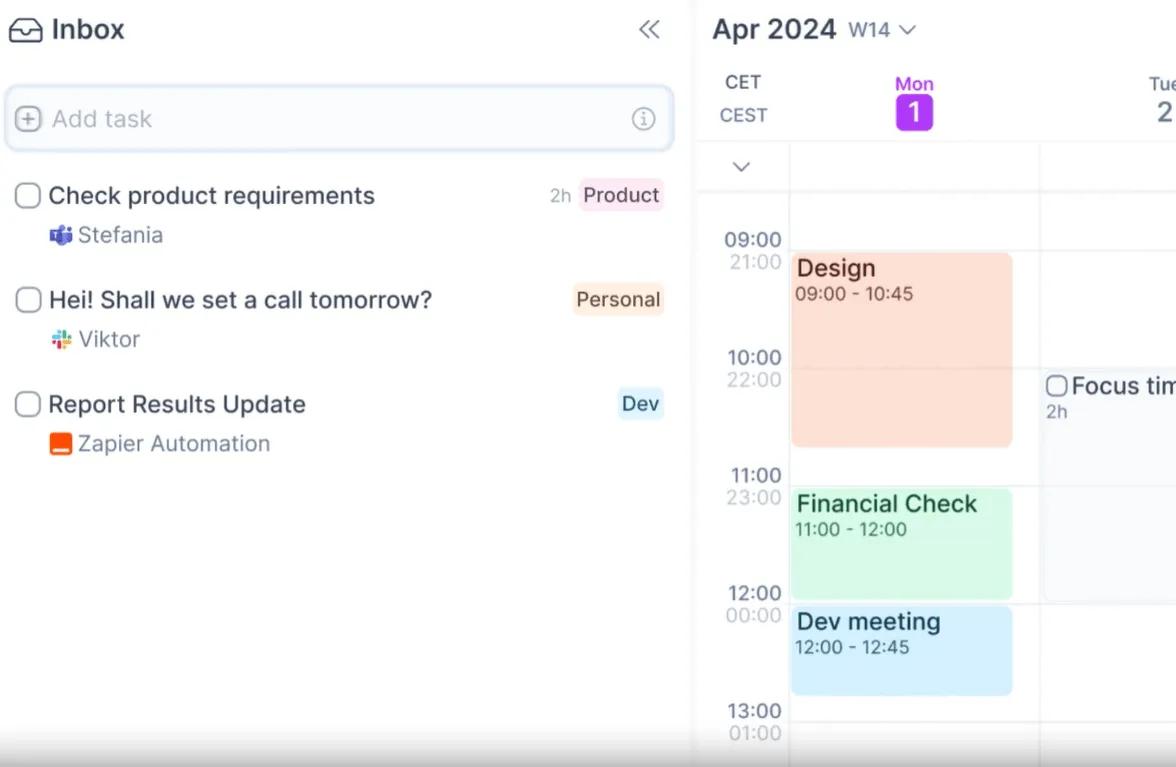The image size is (1176, 767).
Task: Click the Slack icon beside Viktor
Action: [x=61, y=340]
